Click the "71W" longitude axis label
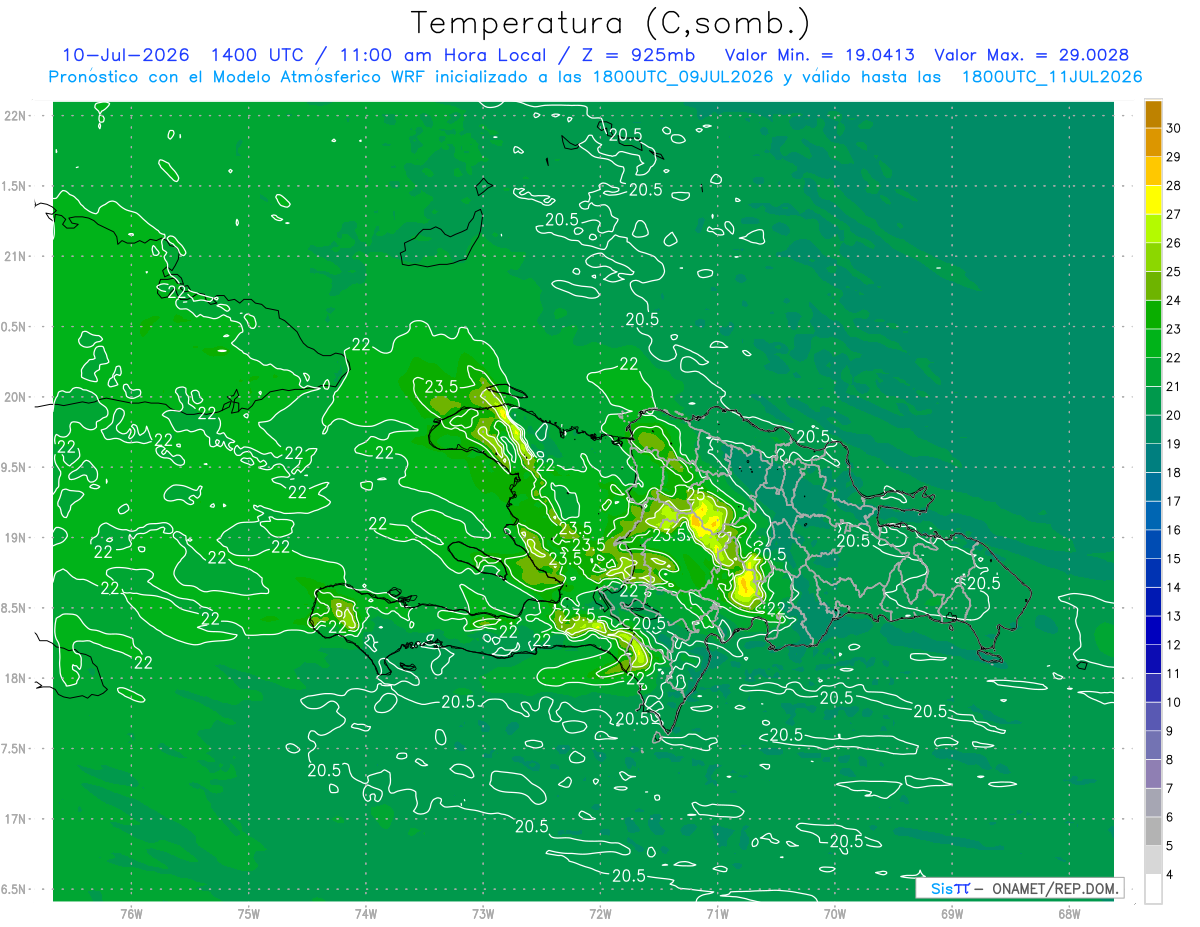 [717, 913]
